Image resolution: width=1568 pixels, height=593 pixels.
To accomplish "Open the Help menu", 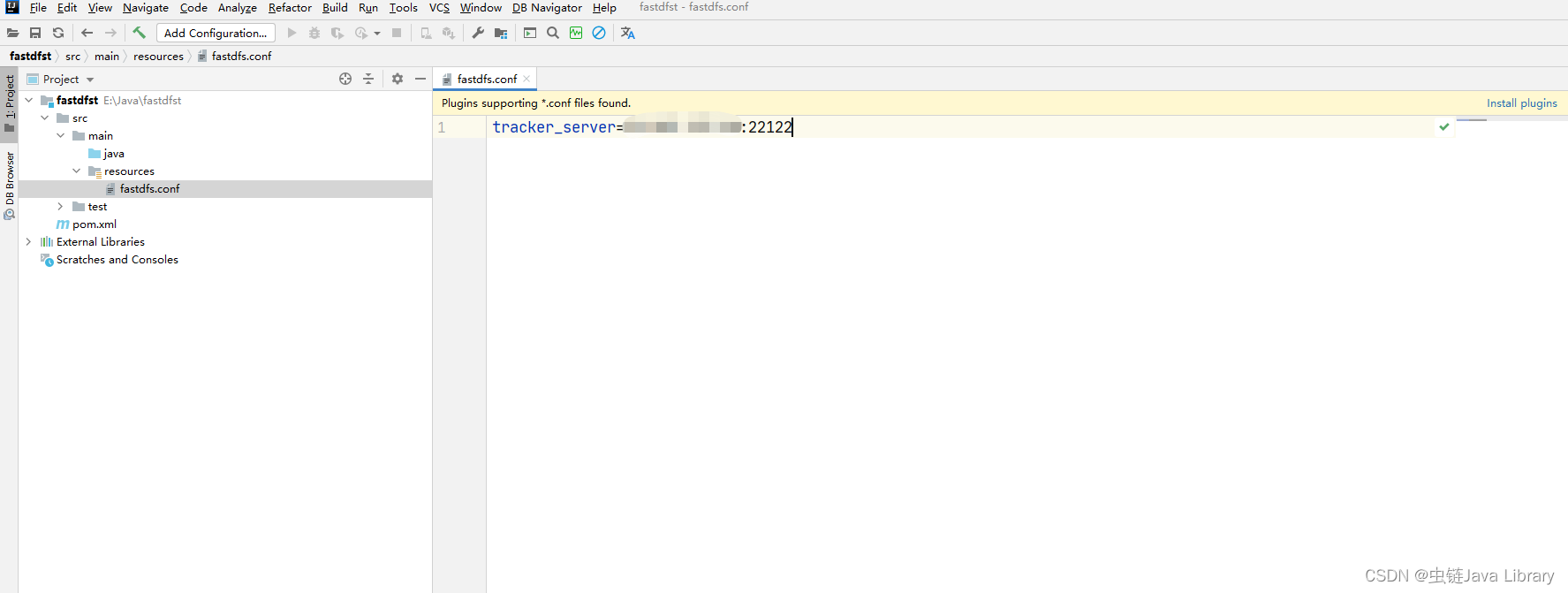I will pyautogui.click(x=604, y=8).
